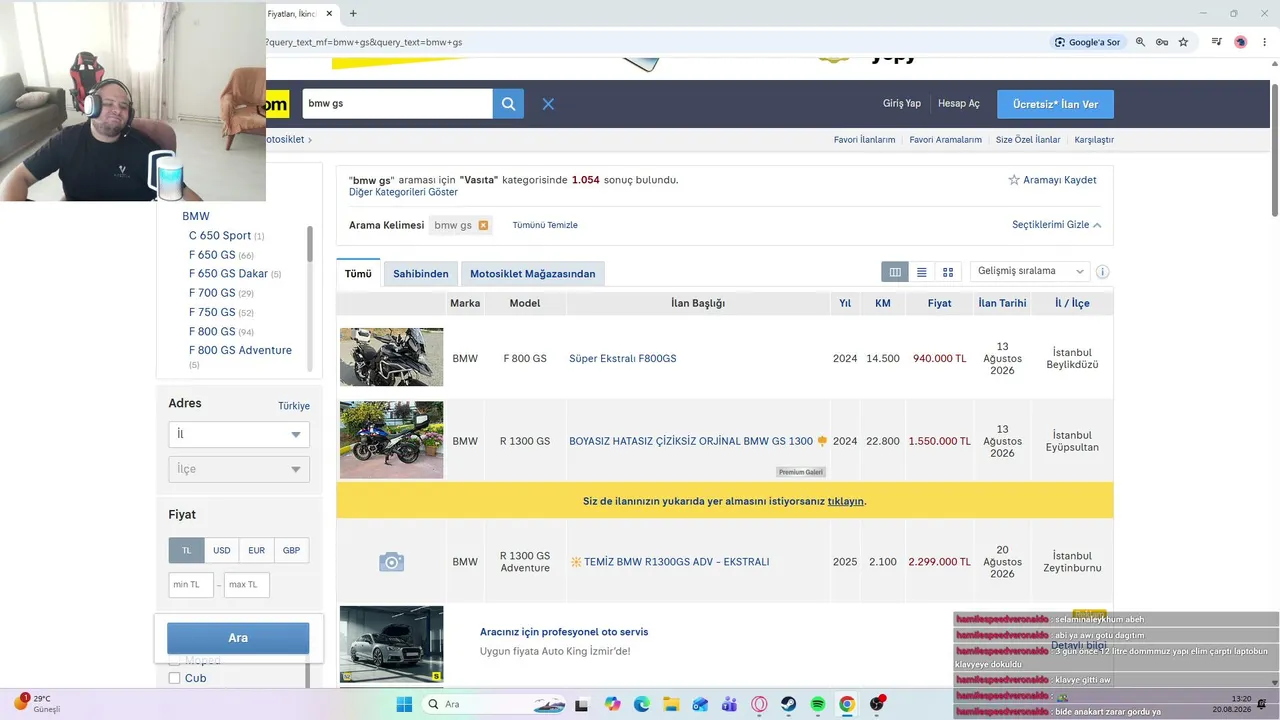Click the info icon beside sorting dropdown
The height and width of the screenshot is (720, 1280).
[x=1103, y=272]
